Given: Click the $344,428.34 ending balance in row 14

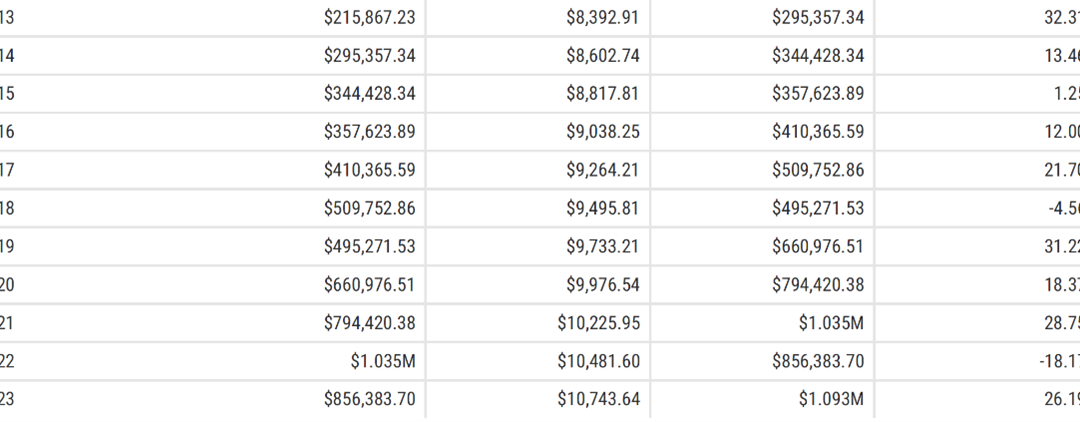Looking at the screenshot, I should point(818,55).
